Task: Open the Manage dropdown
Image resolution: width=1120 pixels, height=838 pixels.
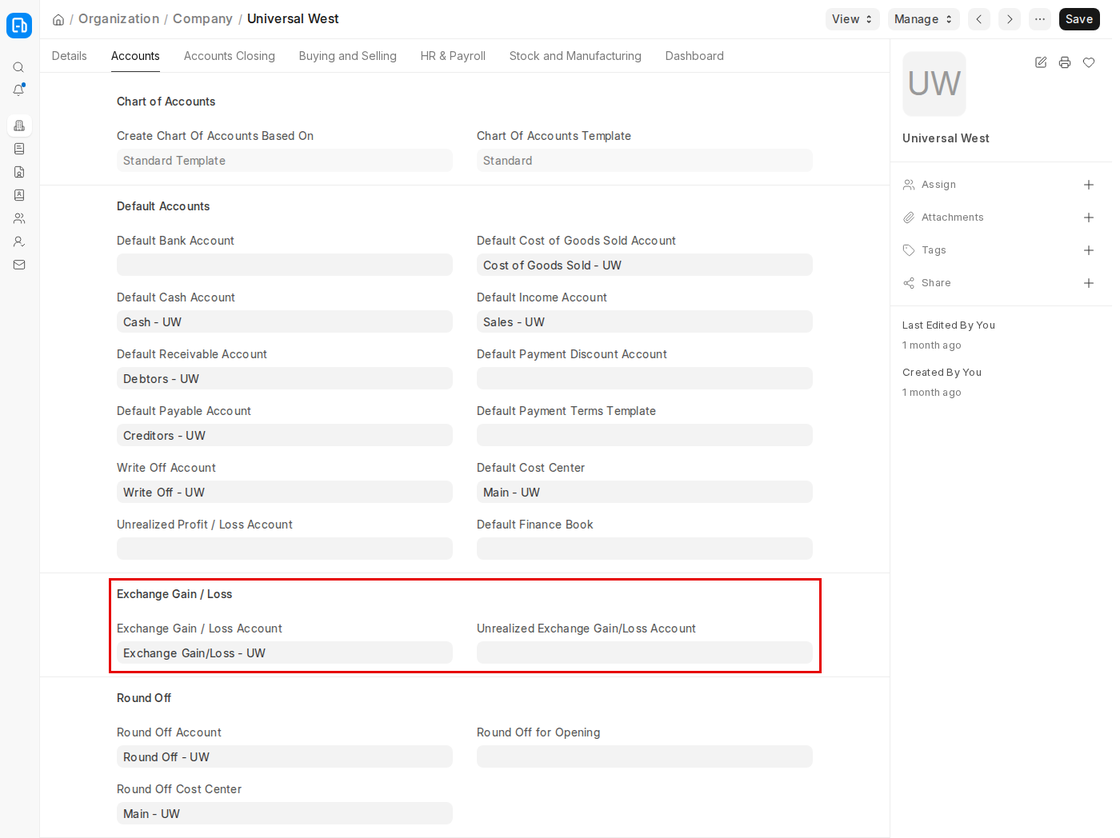Action: click(924, 19)
